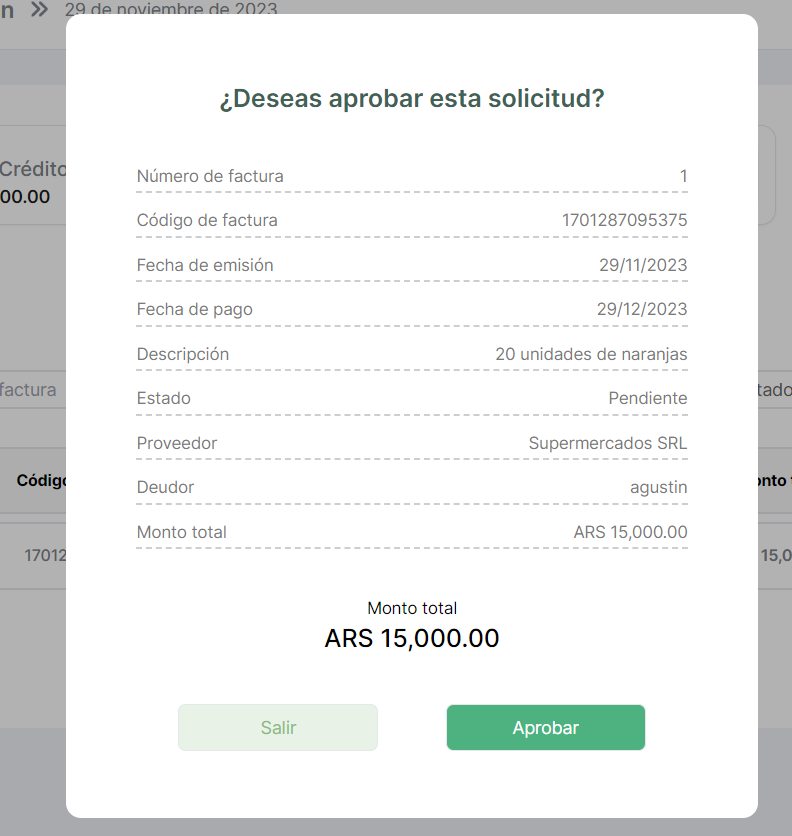Select the invoice code 1701287095375

coord(624,220)
